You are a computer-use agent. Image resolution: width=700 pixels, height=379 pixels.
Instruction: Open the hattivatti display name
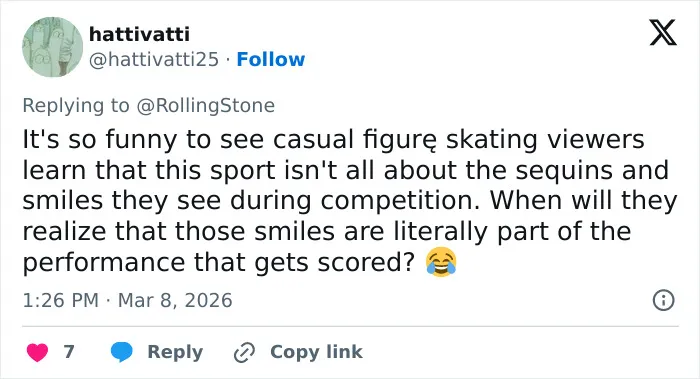[139, 34]
